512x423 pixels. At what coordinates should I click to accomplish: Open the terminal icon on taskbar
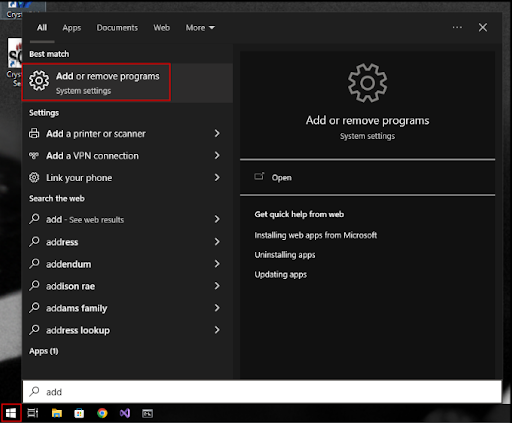click(147, 413)
